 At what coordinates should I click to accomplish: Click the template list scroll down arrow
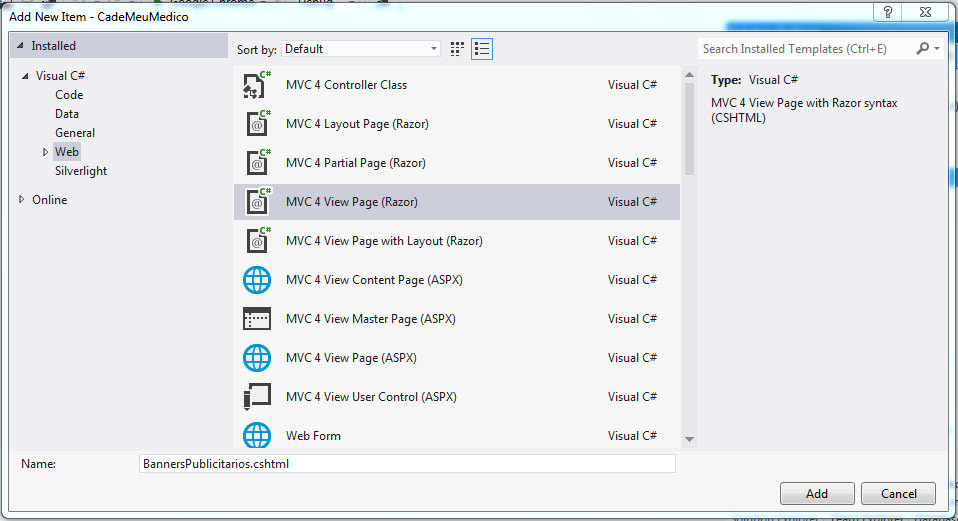point(689,439)
